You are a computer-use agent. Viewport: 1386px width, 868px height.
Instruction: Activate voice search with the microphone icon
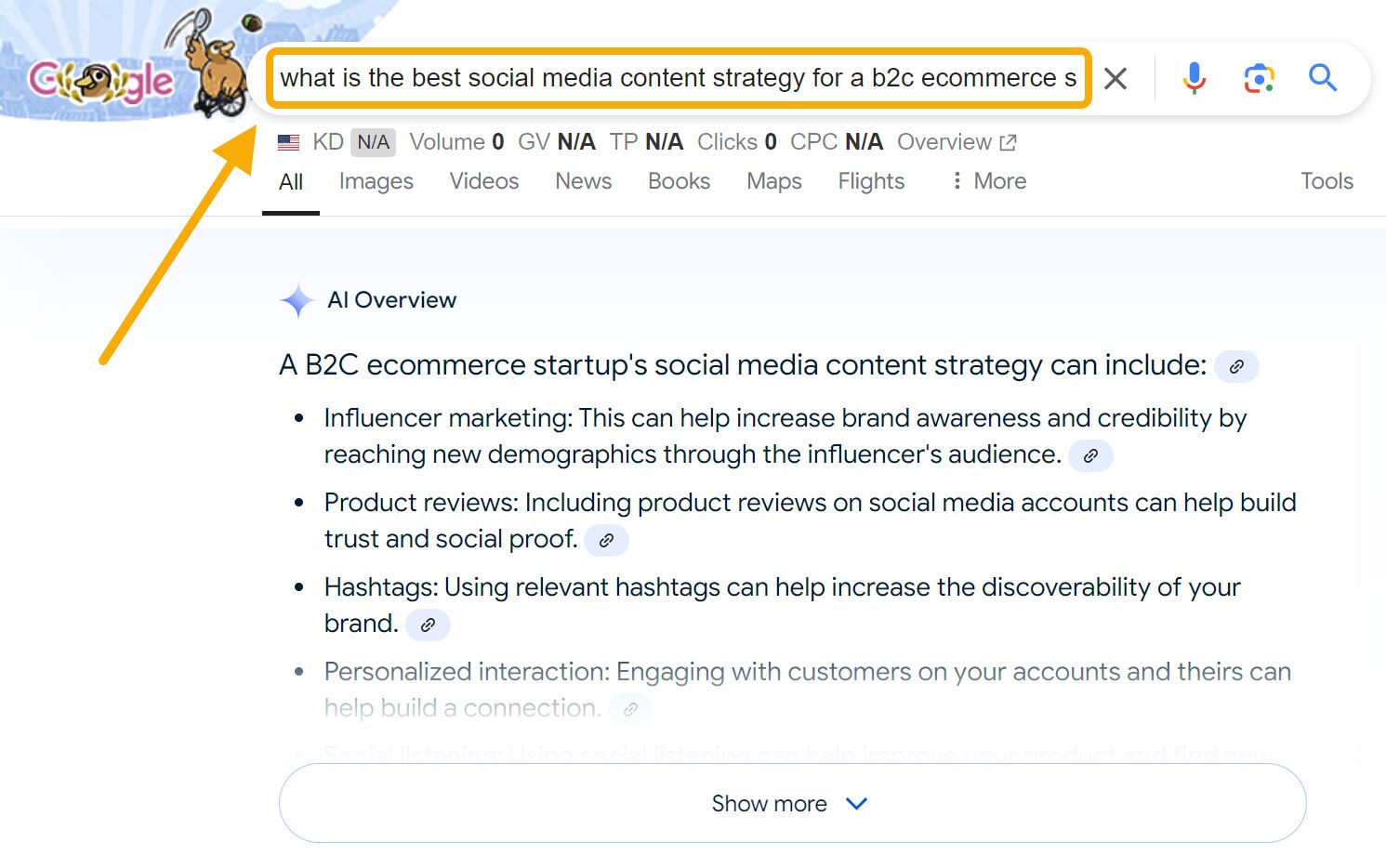pyautogui.click(x=1194, y=78)
